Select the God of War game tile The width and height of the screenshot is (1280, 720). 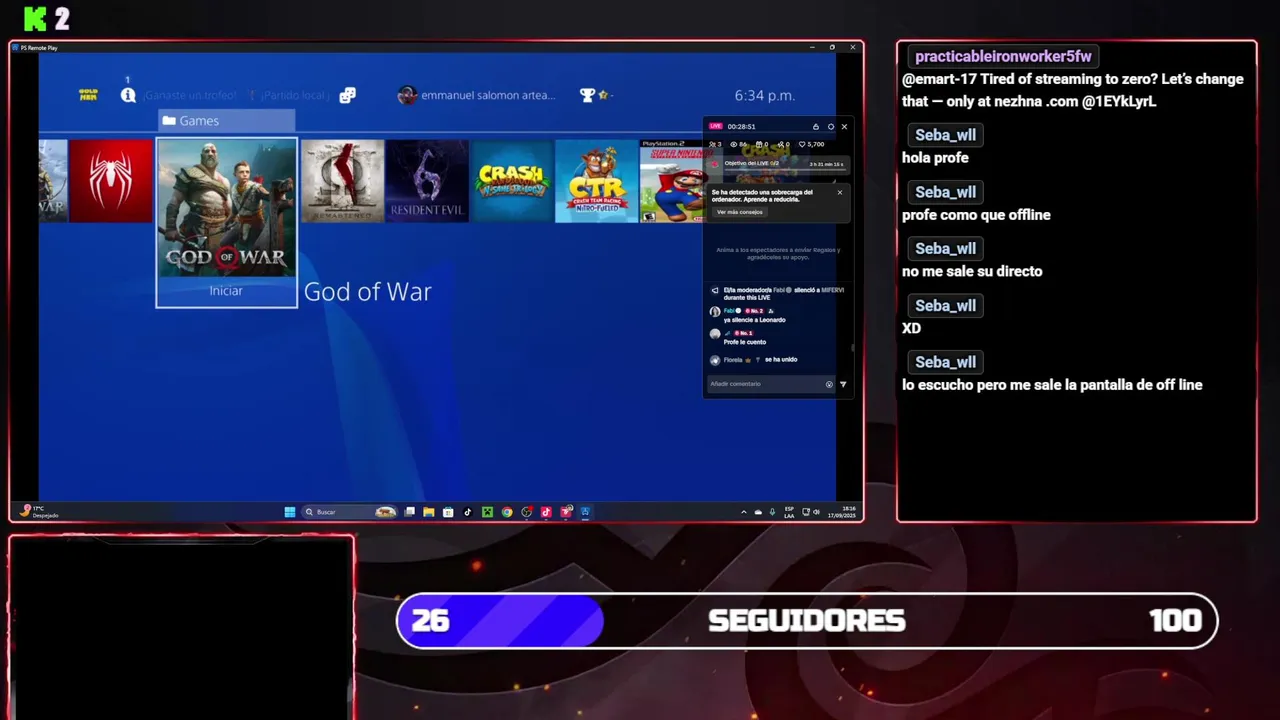(226, 222)
